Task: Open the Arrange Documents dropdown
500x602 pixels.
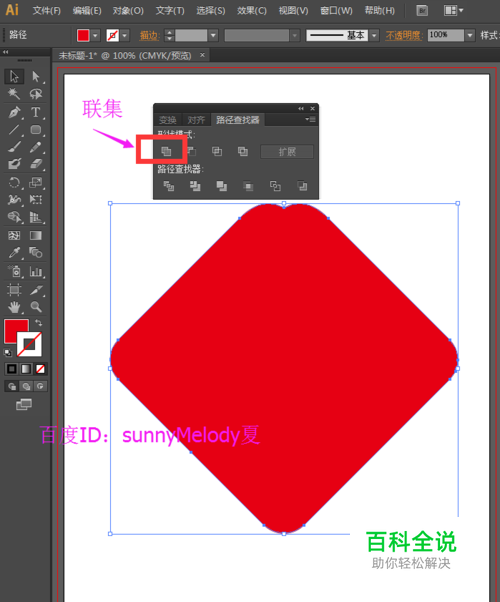Action: coord(453,10)
